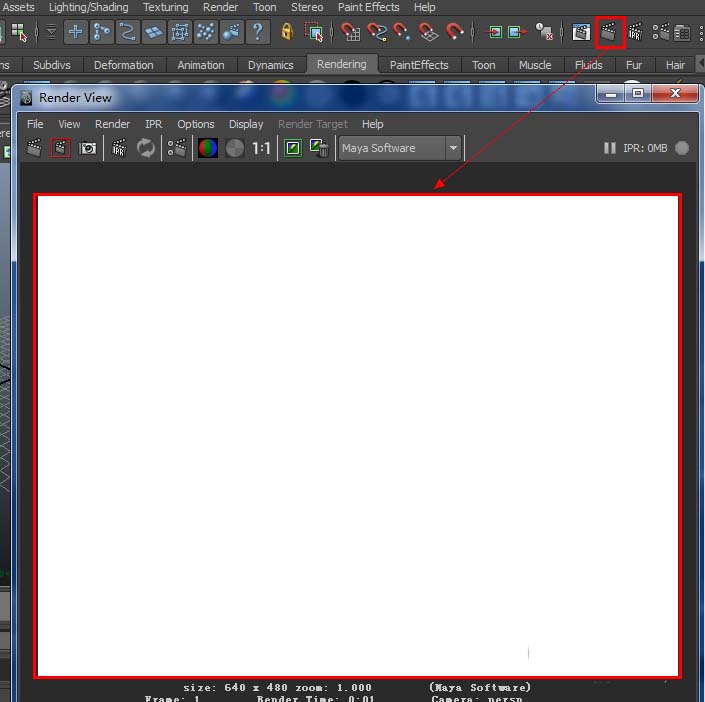The width and height of the screenshot is (705, 702).
Task: Pause IPR tuning with the pause button
Action: point(609,148)
